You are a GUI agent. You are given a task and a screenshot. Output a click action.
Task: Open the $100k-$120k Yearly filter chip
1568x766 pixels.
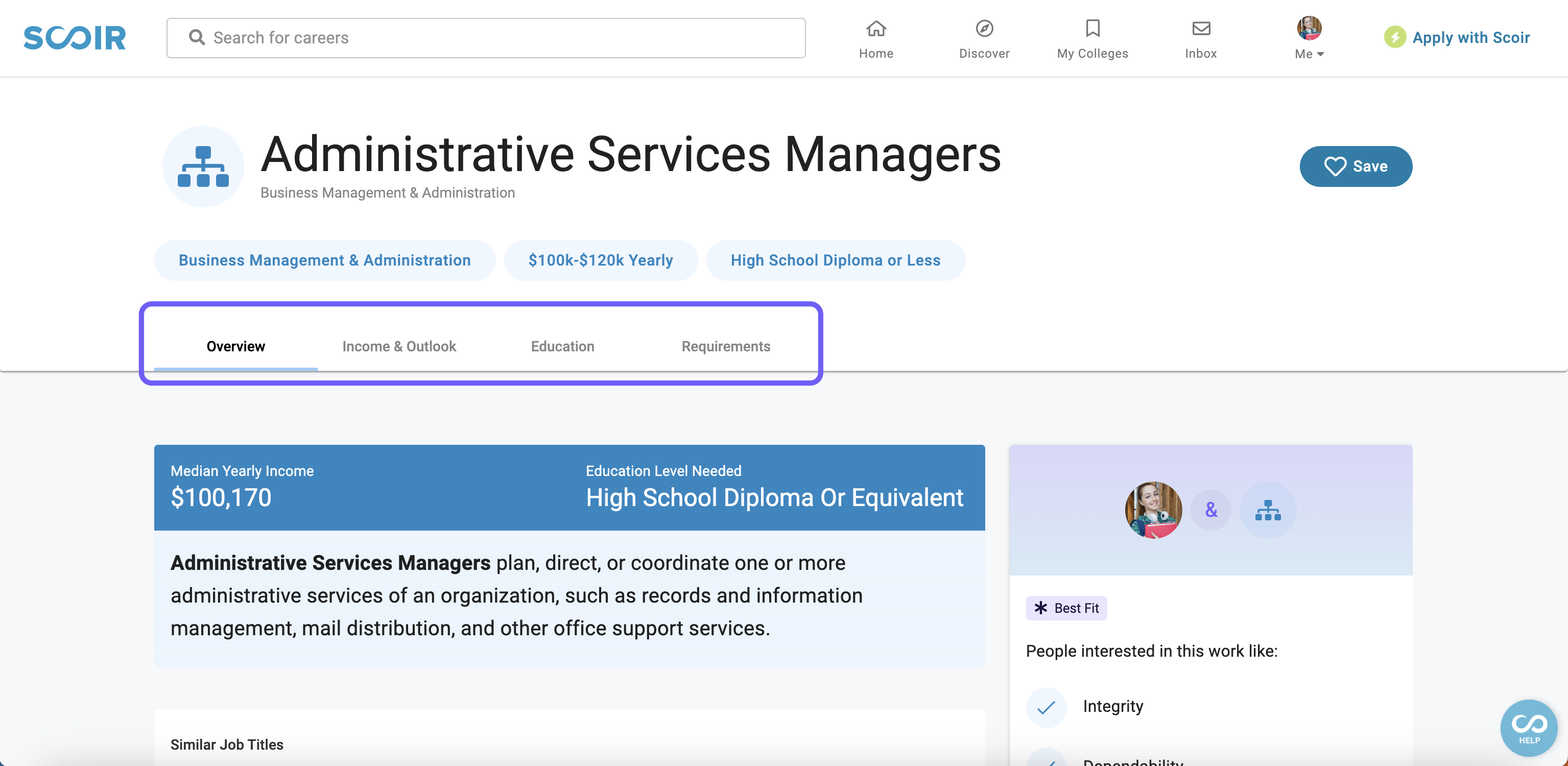pos(600,260)
